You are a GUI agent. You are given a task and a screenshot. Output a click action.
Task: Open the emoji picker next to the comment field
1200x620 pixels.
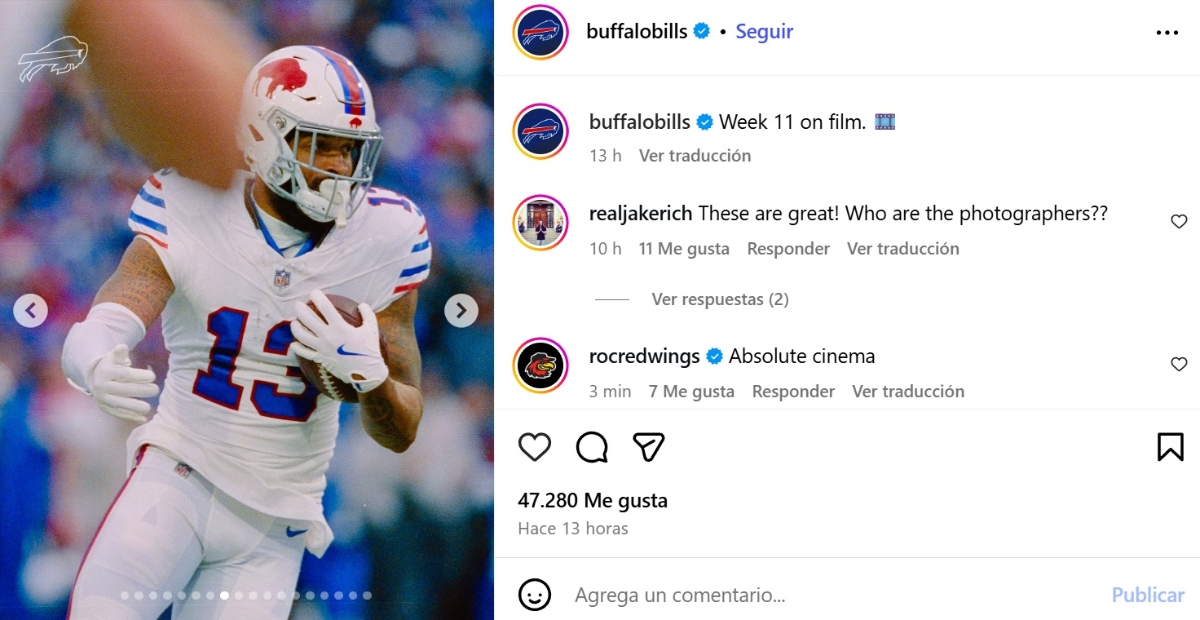pyautogui.click(x=535, y=594)
